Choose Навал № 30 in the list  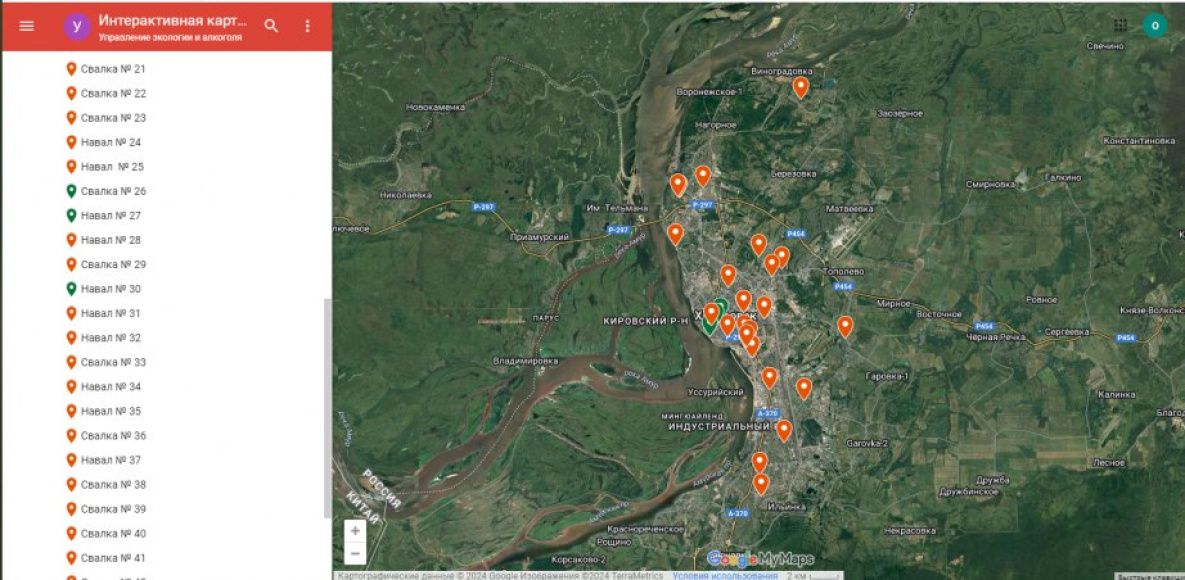tap(110, 289)
